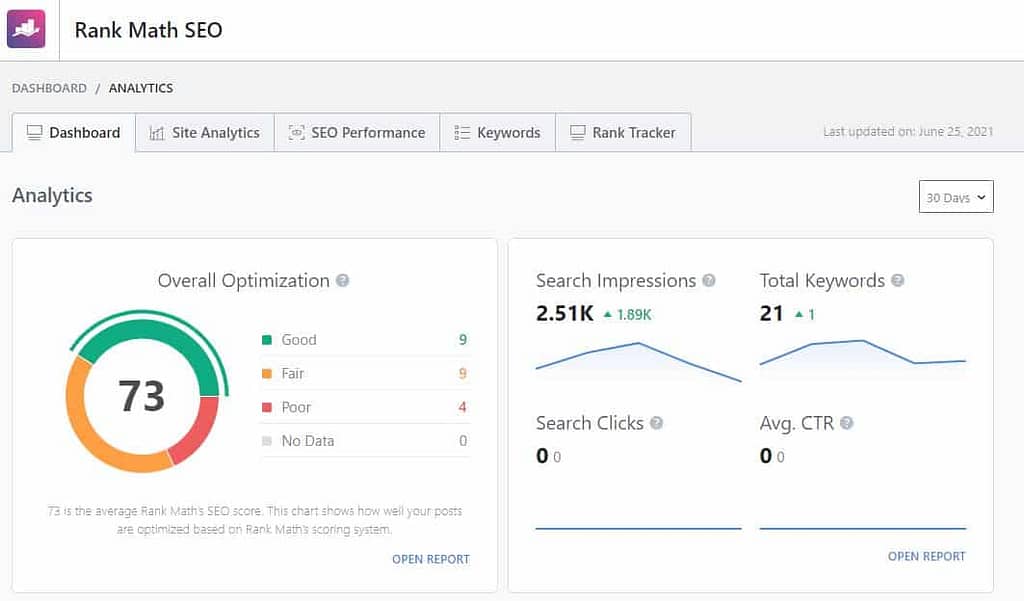The width and height of the screenshot is (1024, 601).
Task: Open the help icon beside Overall Optimization
Action: point(342,281)
